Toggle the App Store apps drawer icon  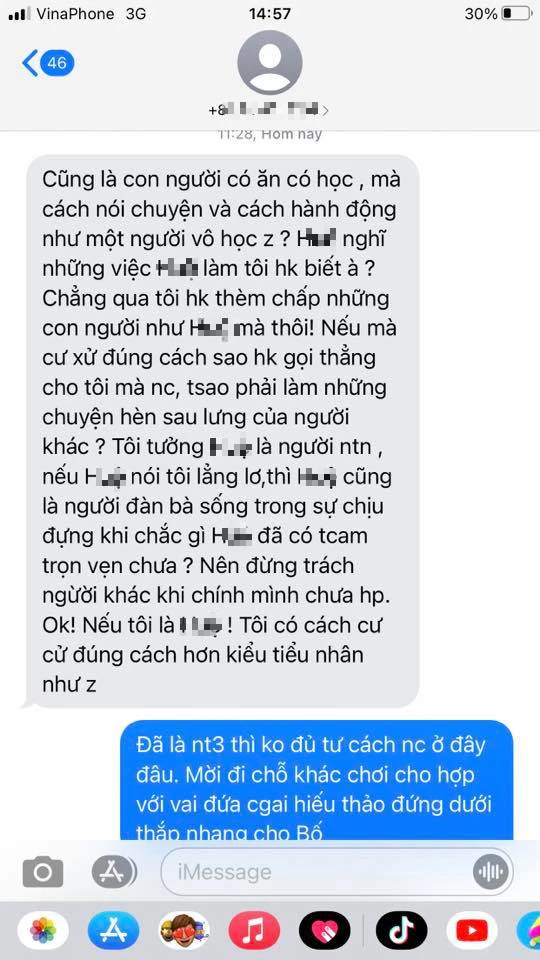pos(114,871)
